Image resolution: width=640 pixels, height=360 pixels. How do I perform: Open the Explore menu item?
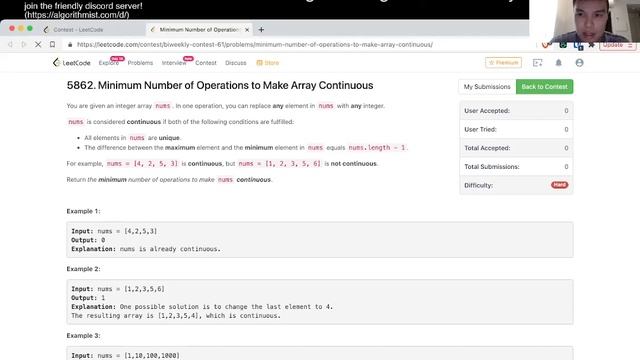tap(109, 63)
